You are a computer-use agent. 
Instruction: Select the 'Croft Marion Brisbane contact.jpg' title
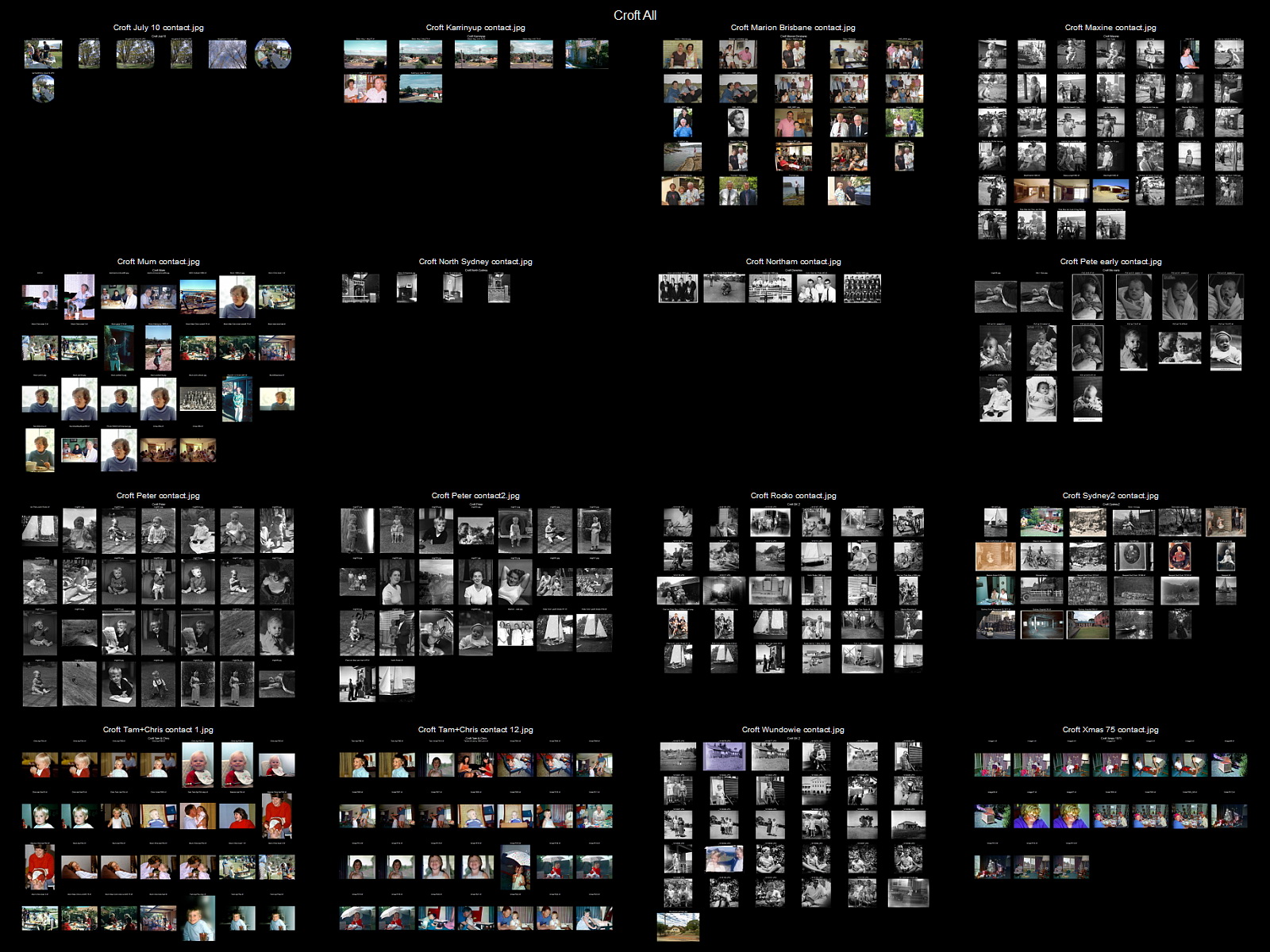coord(793,28)
